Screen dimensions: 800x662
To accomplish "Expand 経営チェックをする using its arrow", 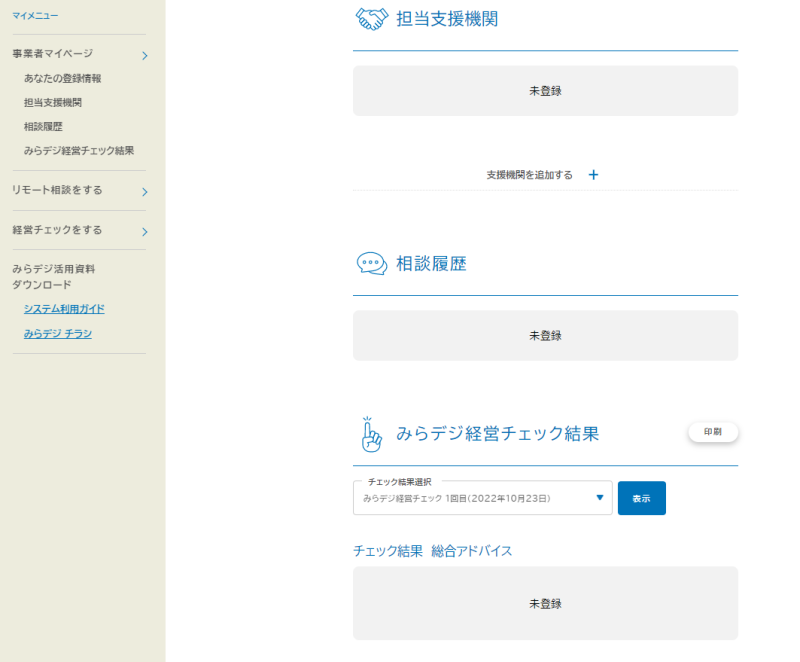I will pyautogui.click(x=144, y=228).
